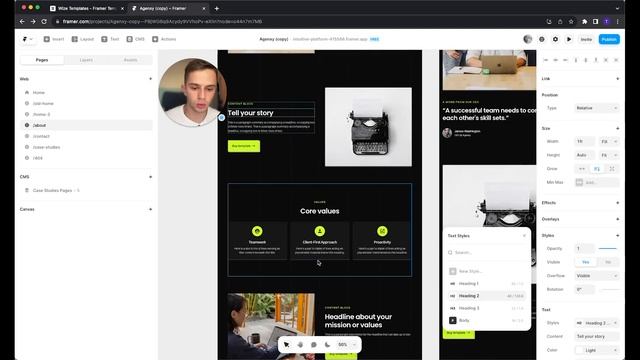This screenshot has height=360, width=640.
Task: Choose Heading 1 text style
Action: 487,283
